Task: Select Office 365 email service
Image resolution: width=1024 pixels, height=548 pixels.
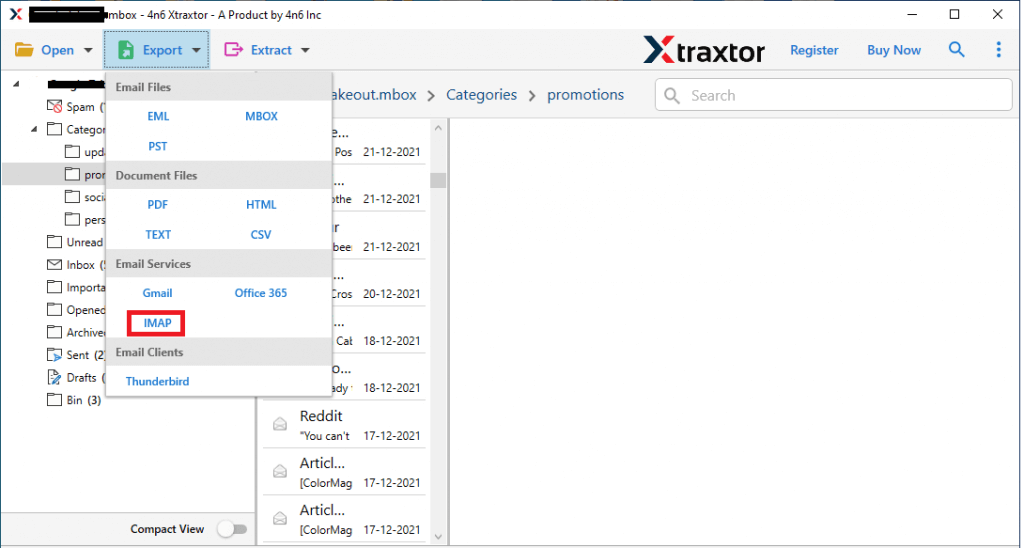Action: tap(261, 293)
